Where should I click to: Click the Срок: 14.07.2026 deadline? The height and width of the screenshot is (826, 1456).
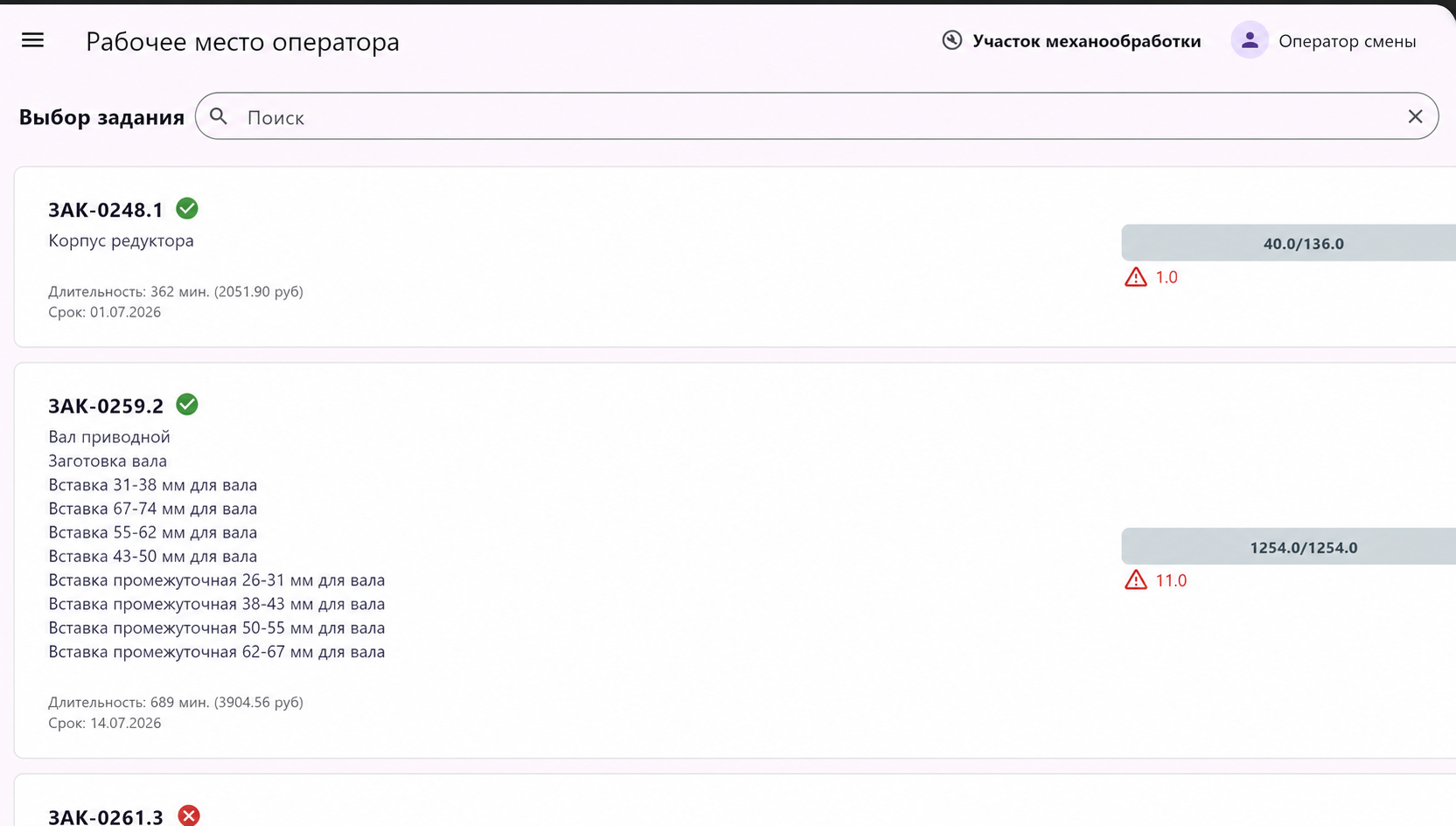tap(105, 723)
